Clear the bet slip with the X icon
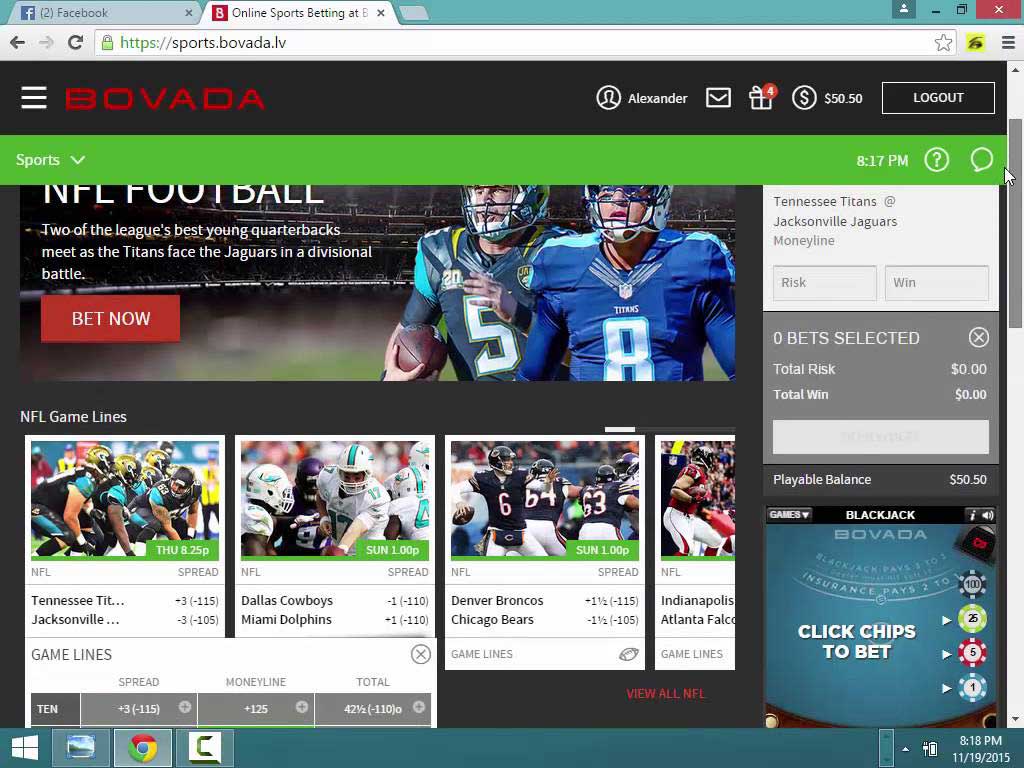 (x=978, y=338)
